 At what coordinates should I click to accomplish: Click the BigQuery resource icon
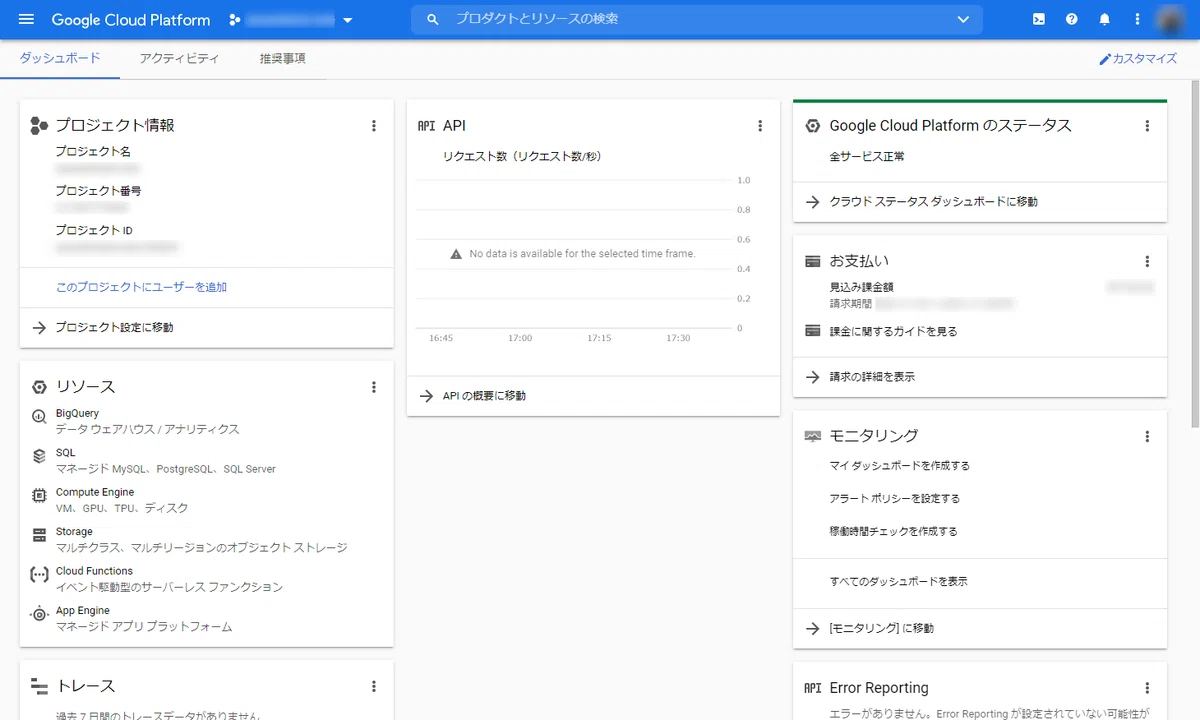(x=39, y=417)
